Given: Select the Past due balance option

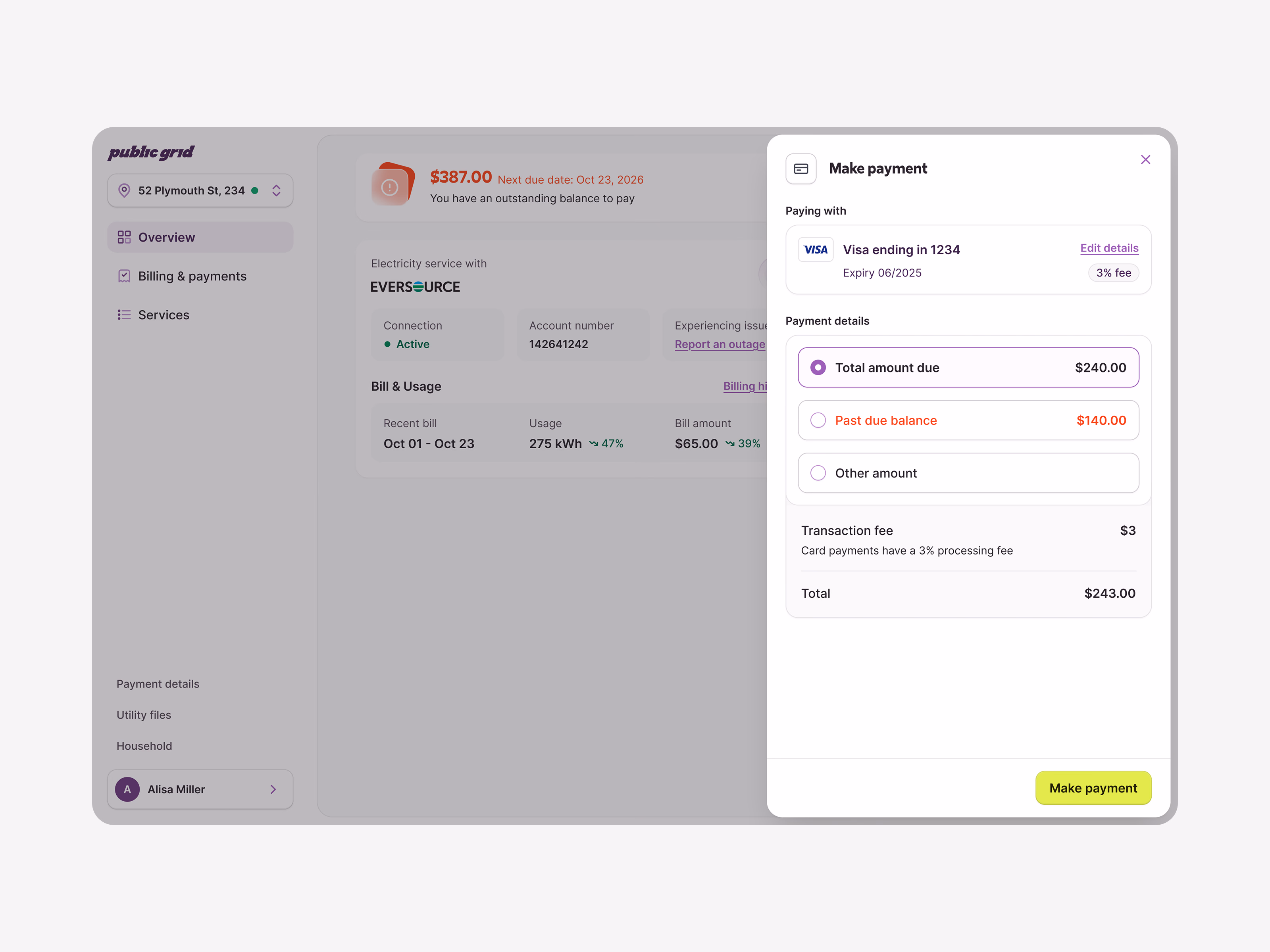Looking at the screenshot, I should (x=968, y=420).
